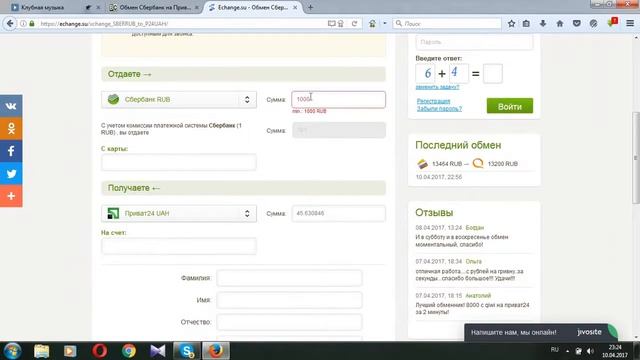Bookmark this page star icon

click(511, 24)
